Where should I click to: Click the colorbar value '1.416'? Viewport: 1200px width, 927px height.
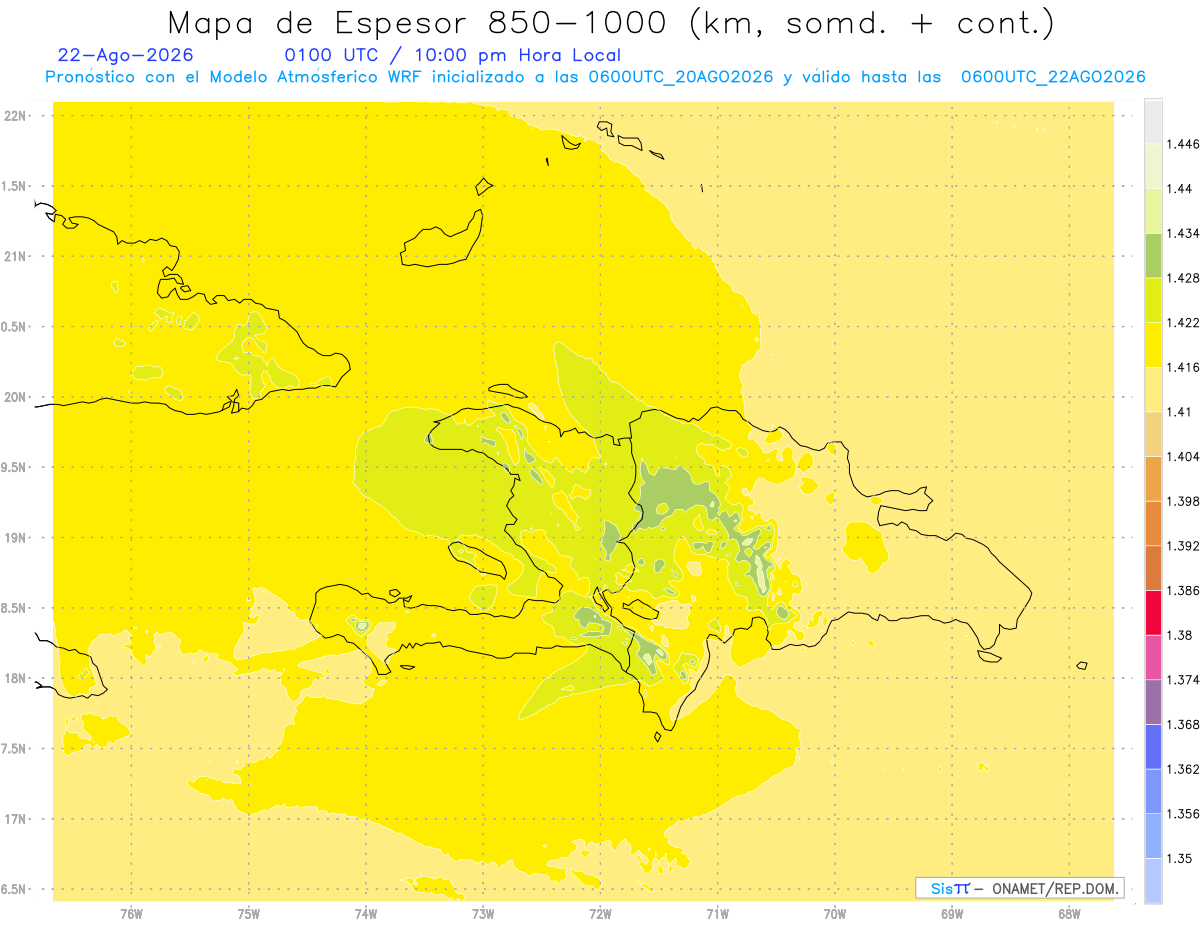[1183, 367]
